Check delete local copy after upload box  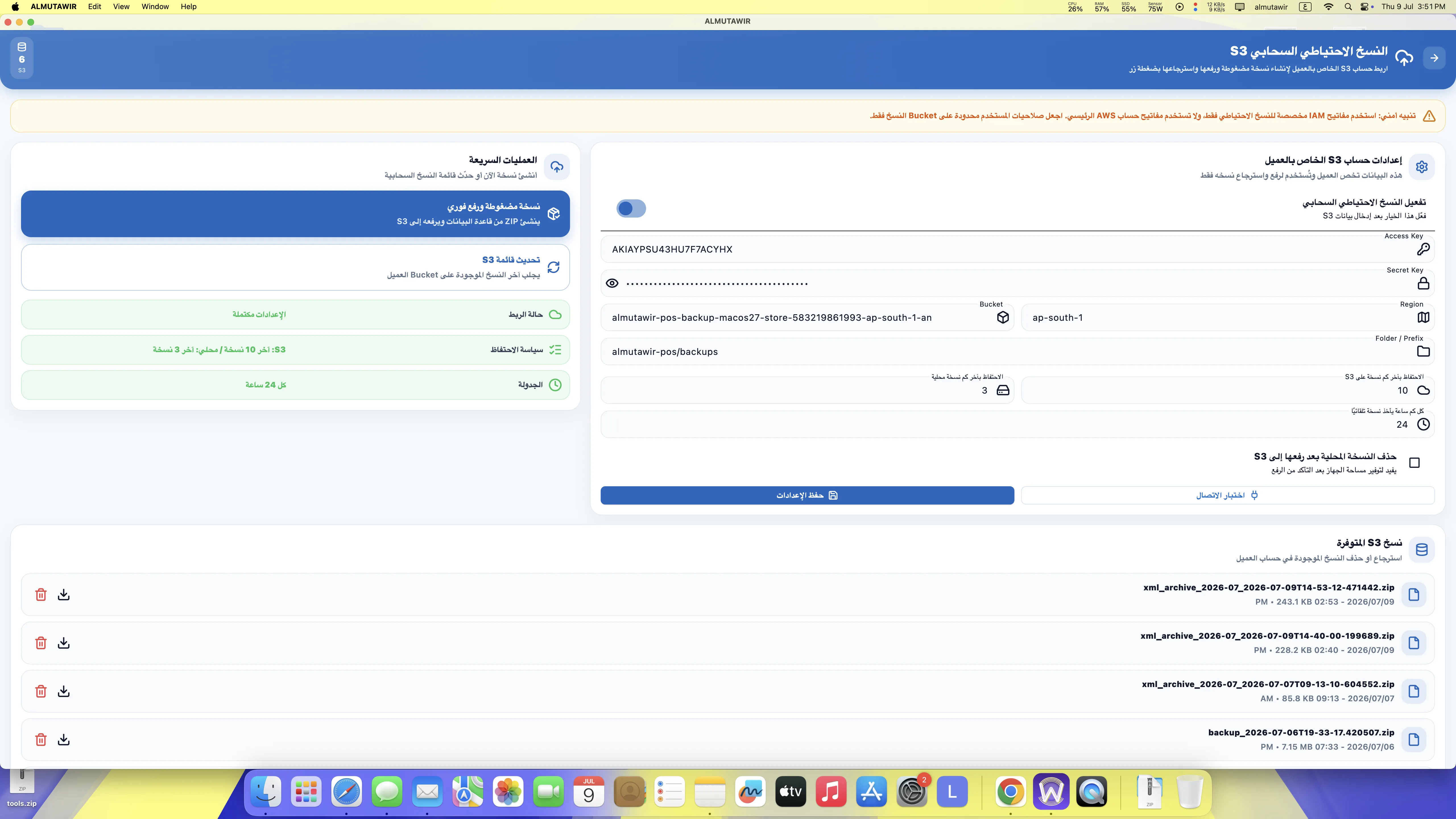click(x=1415, y=463)
